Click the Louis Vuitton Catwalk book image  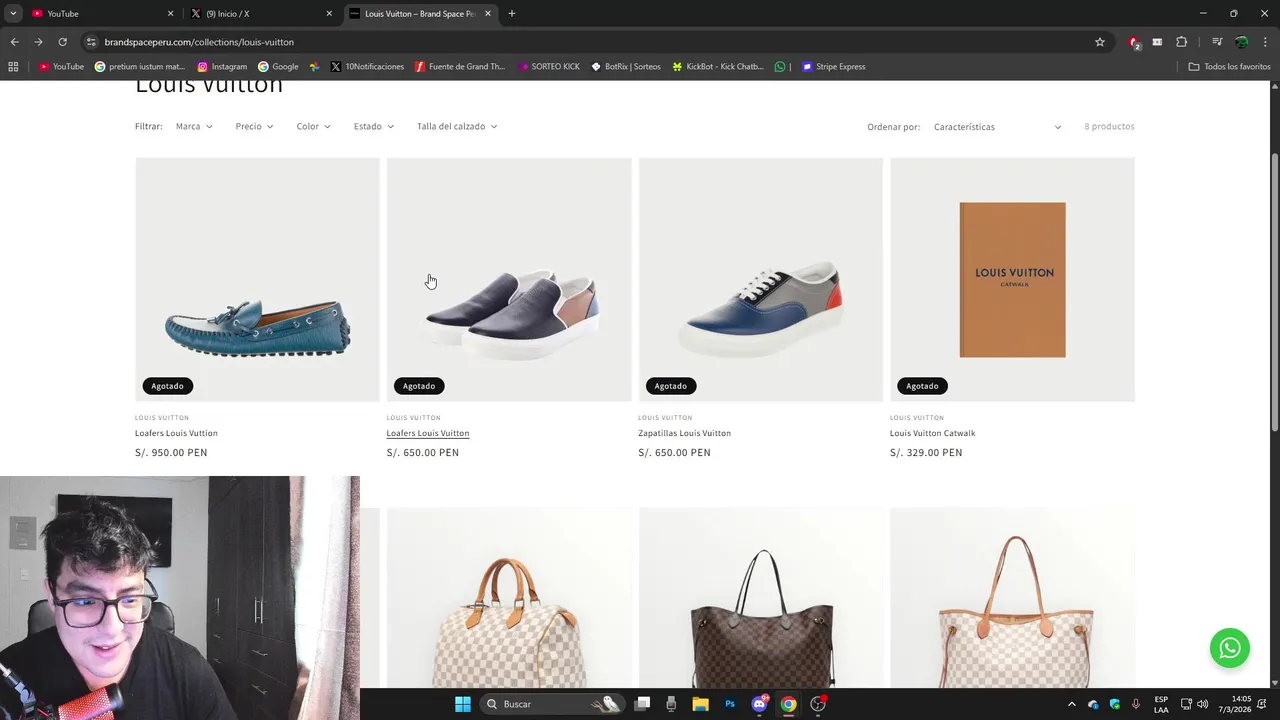[1012, 280]
